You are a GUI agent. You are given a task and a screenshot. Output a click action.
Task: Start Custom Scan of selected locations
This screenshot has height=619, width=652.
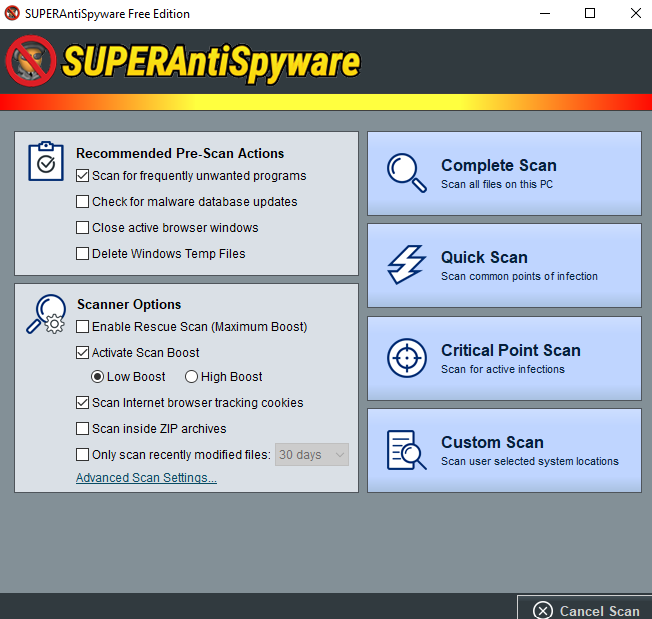tap(504, 451)
